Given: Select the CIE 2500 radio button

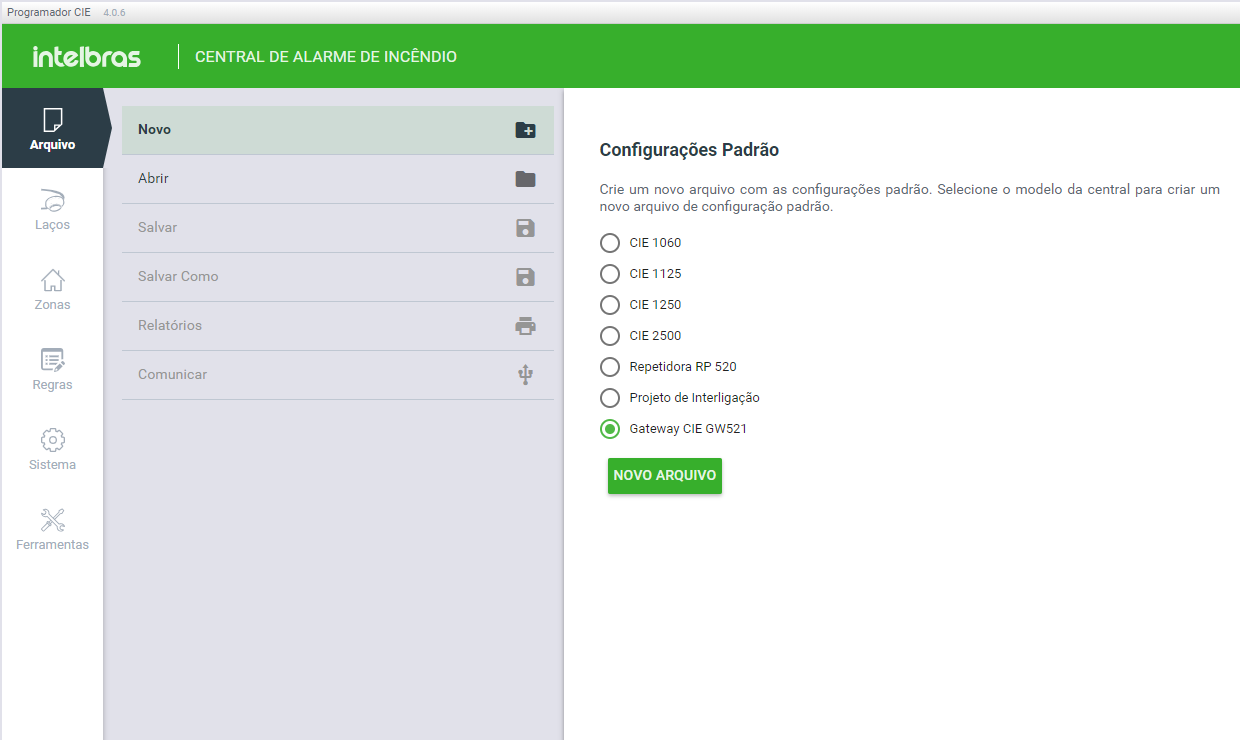Looking at the screenshot, I should [610, 336].
